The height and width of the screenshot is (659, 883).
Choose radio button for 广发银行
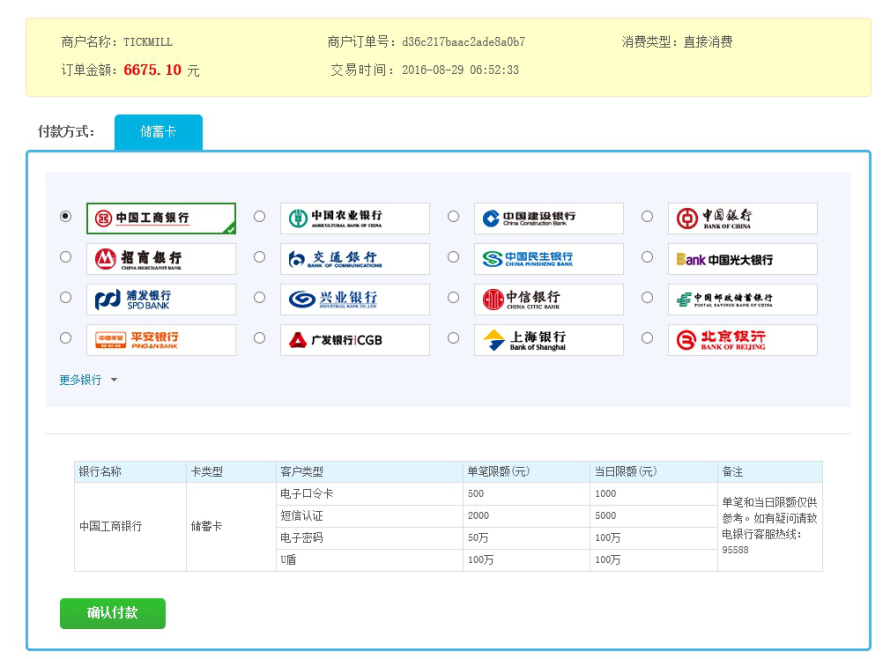pyautogui.click(x=260, y=338)
